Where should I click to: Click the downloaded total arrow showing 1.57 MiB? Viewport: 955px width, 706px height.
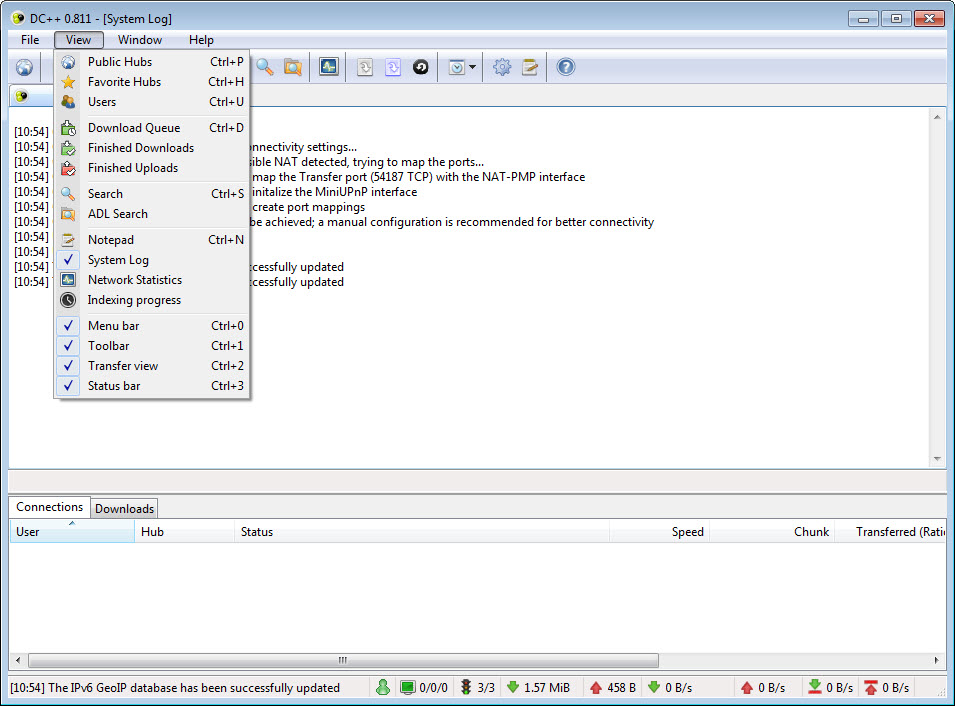point(513,687)
